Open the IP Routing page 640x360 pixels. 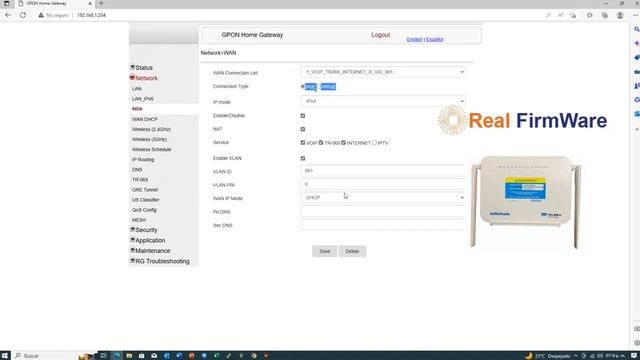(143, 160)
